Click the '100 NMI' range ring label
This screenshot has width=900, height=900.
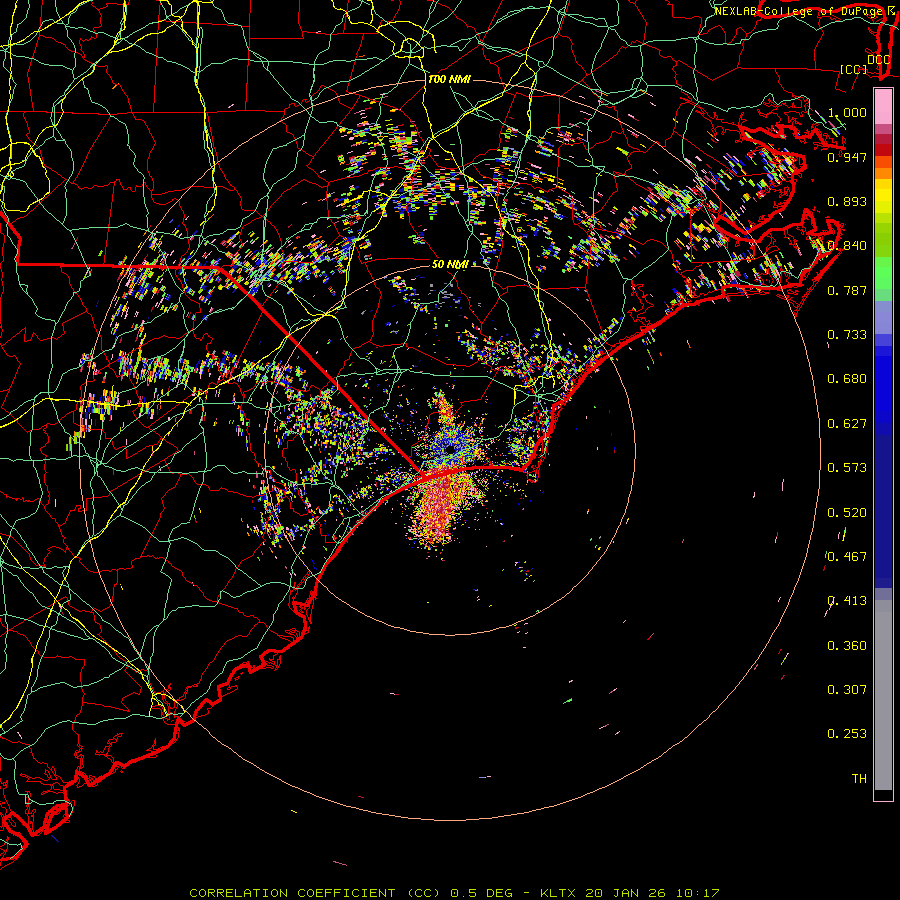(449, 79)
